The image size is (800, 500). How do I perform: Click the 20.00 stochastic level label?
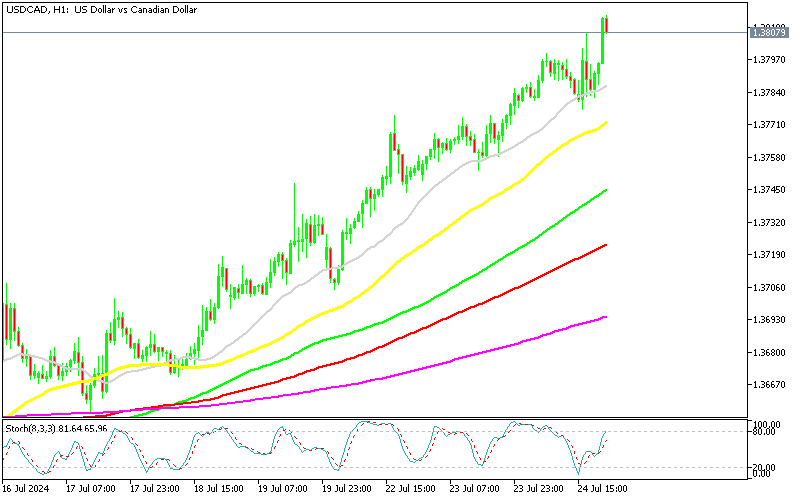pyautogui.click(x=765, y=467)
